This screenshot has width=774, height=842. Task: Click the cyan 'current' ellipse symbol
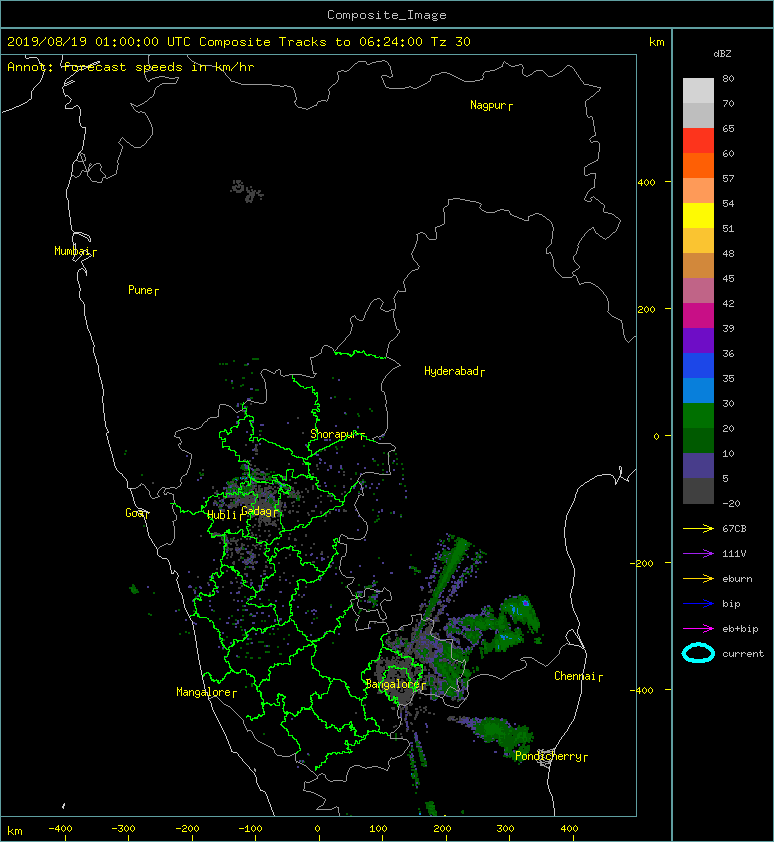(x=698, y=653)
